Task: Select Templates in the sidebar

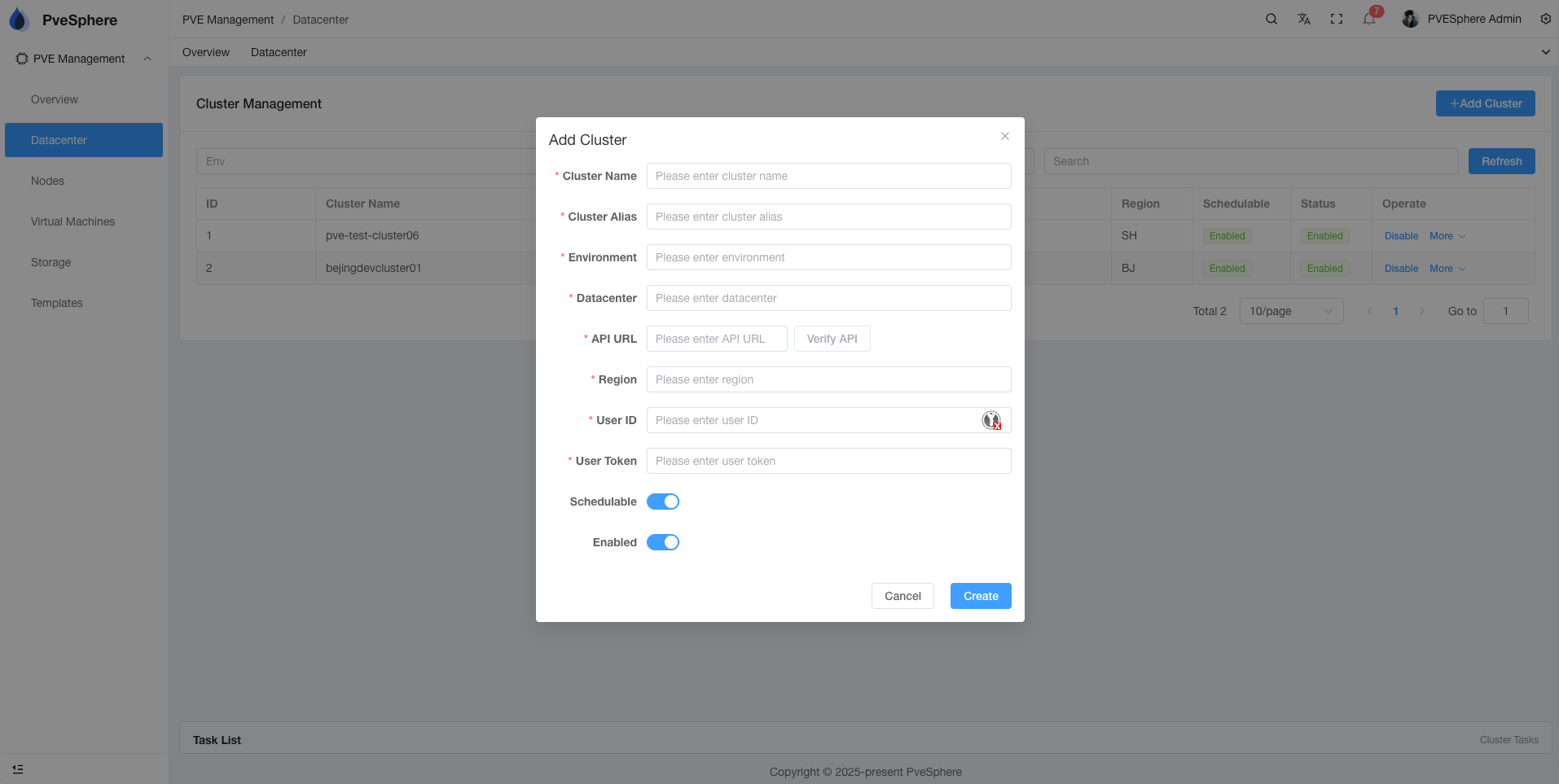Action: click(x=56, y=303)
